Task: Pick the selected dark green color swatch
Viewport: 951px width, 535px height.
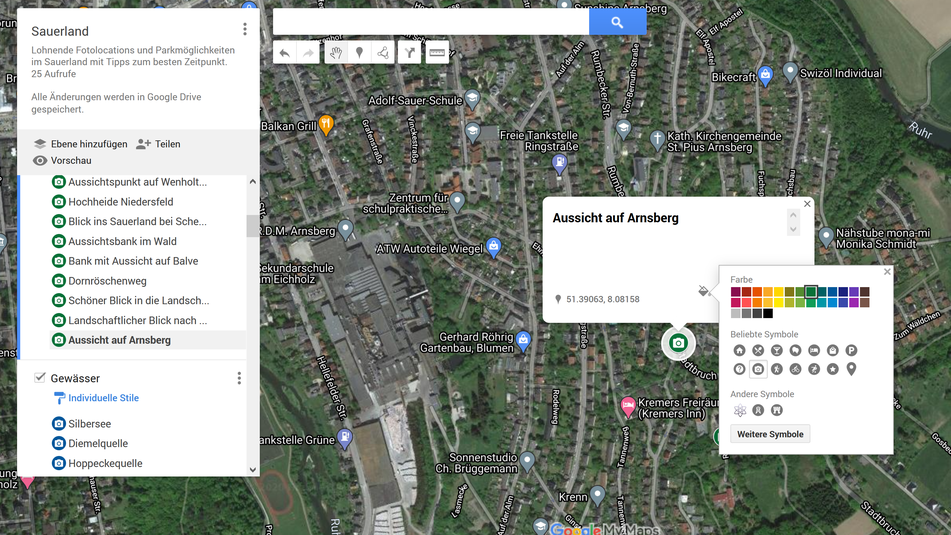Action: tap(811, 292)
